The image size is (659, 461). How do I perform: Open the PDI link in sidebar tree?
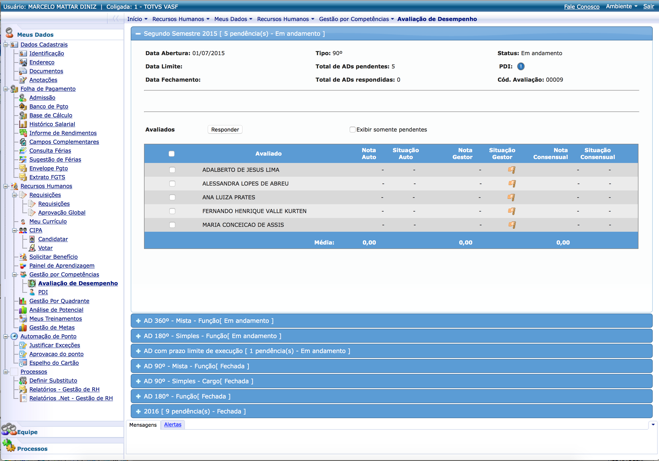pos(43,292)
